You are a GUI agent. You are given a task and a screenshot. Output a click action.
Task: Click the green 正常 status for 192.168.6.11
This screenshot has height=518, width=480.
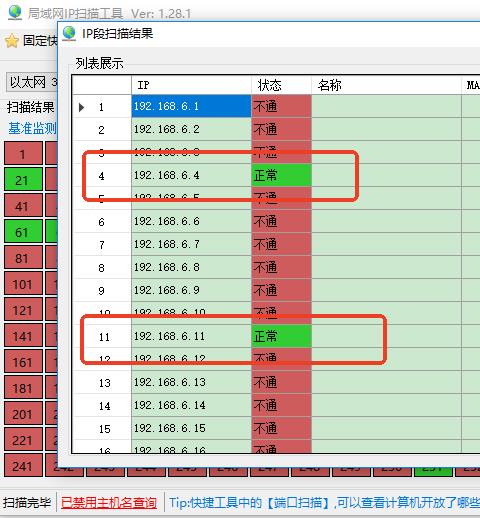281,336
